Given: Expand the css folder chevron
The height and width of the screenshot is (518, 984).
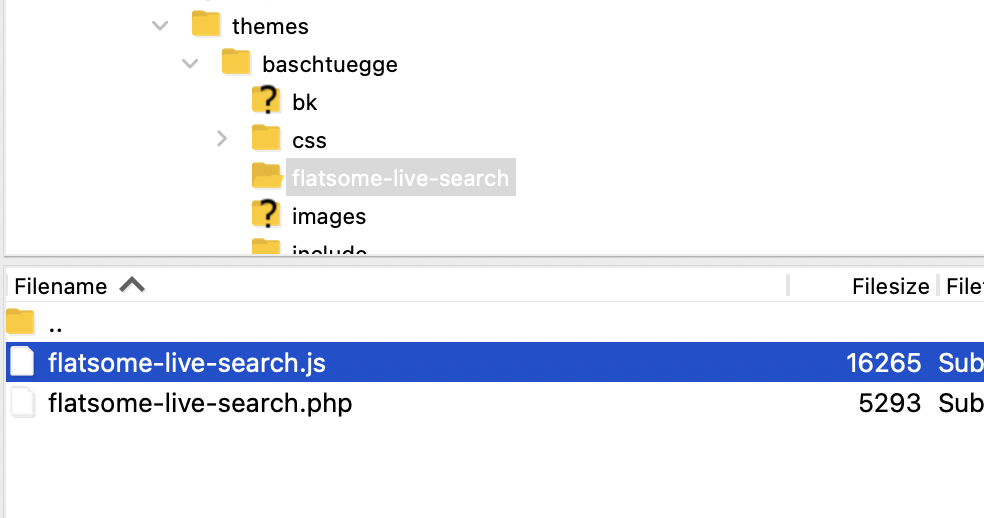Looking at the screenshot, I should click(x=222, y=139).
